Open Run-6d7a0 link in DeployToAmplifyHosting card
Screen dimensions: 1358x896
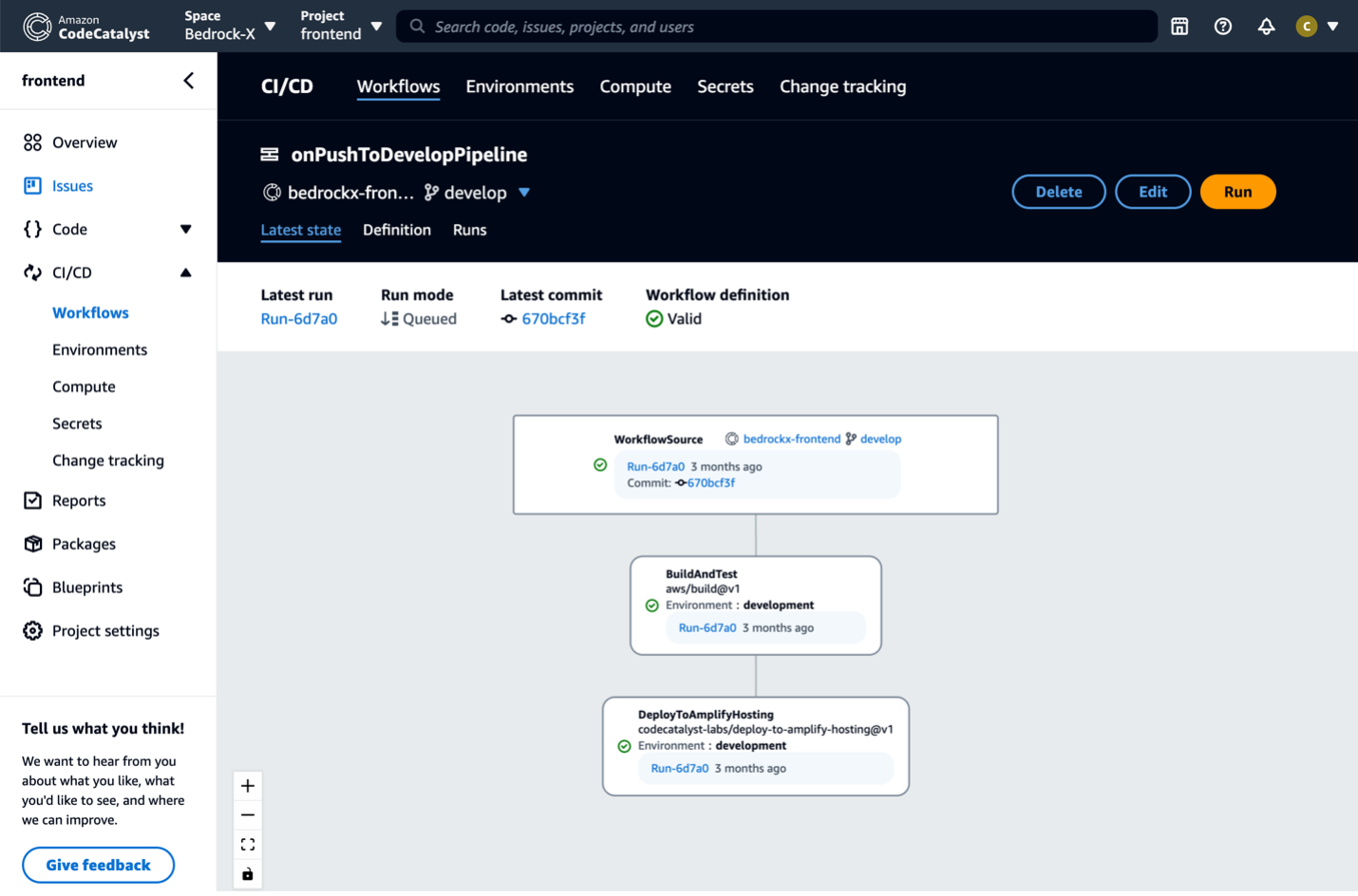(680, 769)
